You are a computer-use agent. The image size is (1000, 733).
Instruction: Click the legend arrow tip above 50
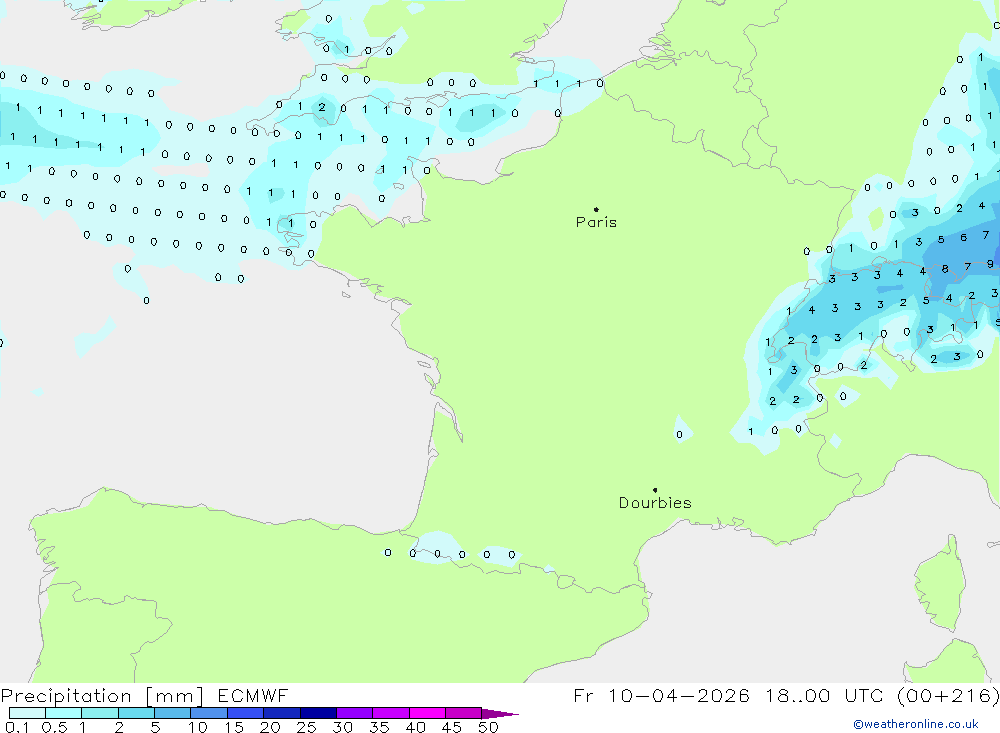point(500,714)
